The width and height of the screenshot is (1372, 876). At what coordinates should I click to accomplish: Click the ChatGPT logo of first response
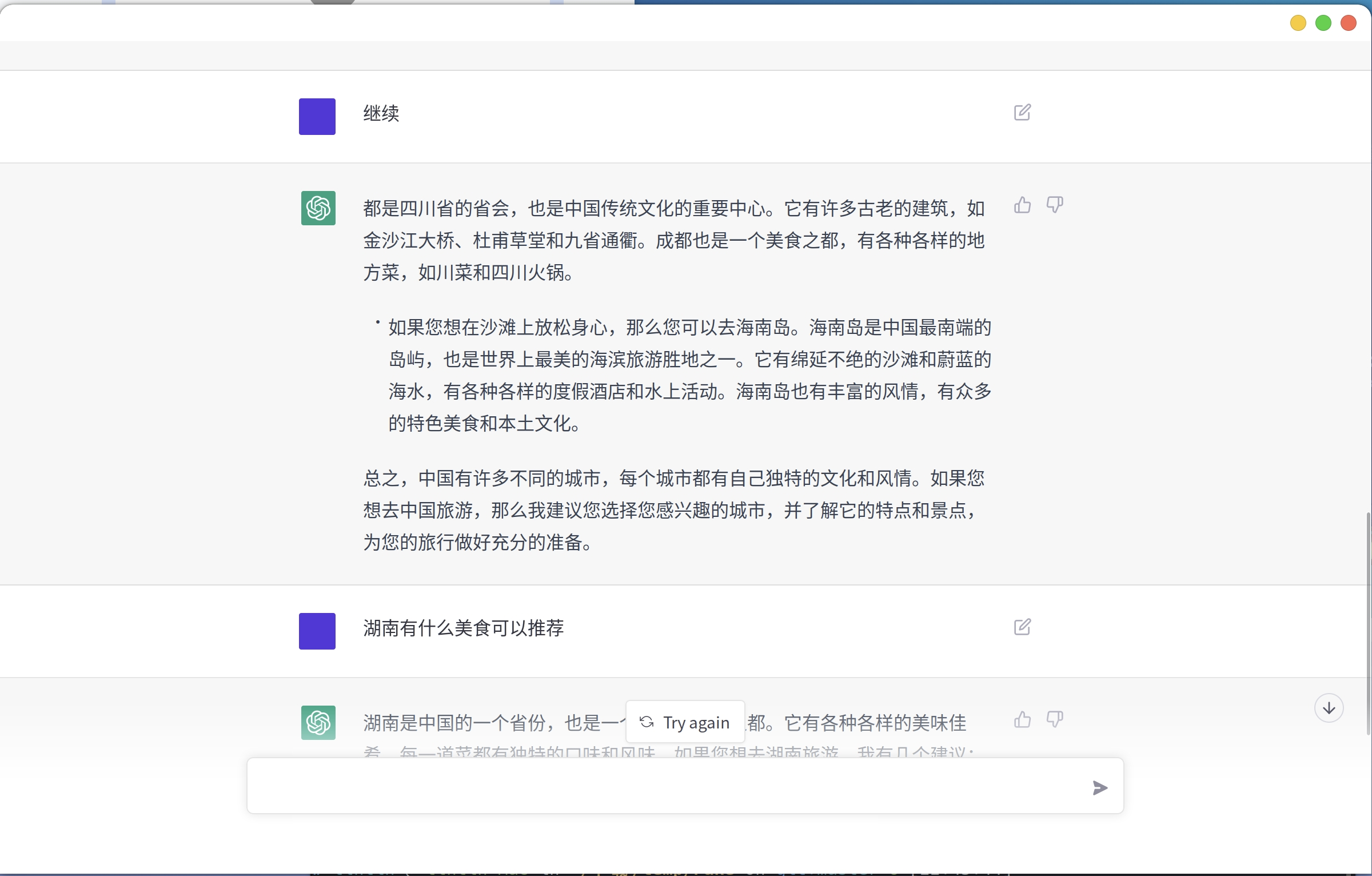pos(318,208)
